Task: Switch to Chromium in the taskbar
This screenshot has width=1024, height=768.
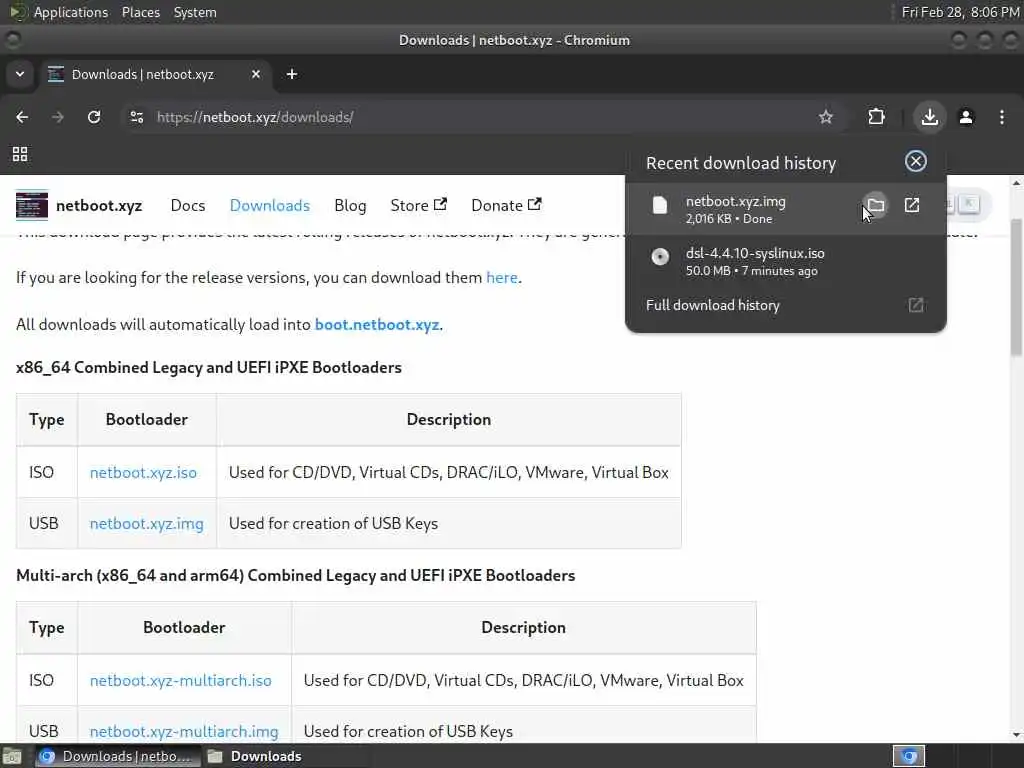Action: tap(116, 756)
